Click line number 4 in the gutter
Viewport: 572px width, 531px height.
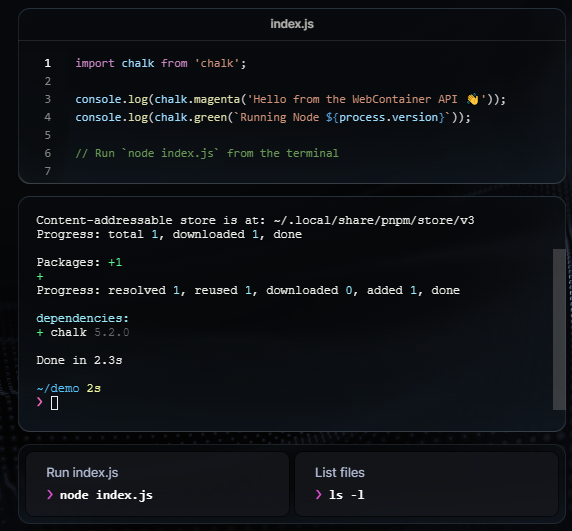point(48,117)
